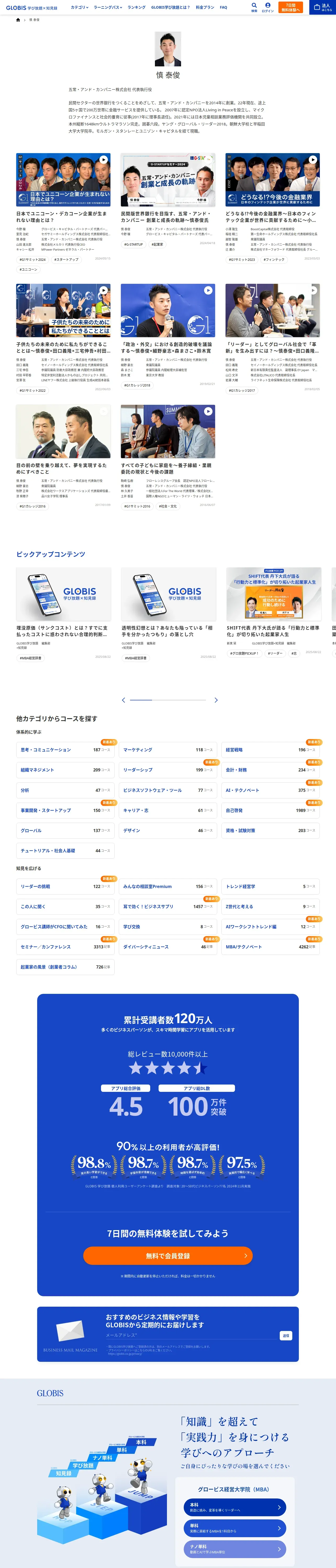Open 事業開発・スタートアップ category

pos(65,810)
